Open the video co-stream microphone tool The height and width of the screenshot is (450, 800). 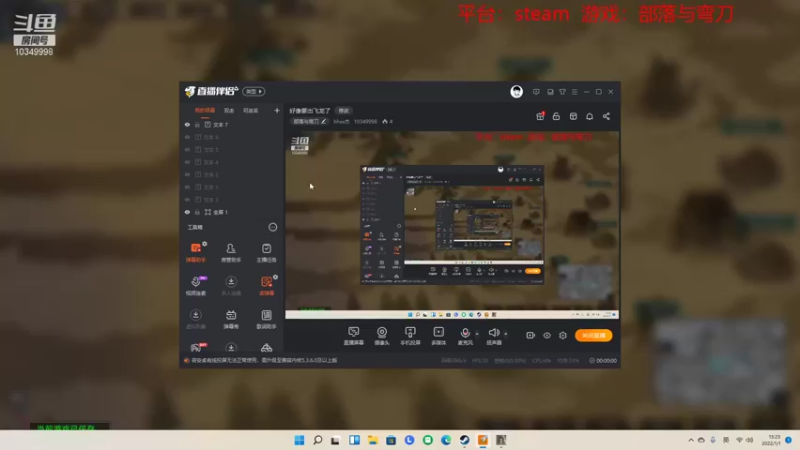click(196, 285)
